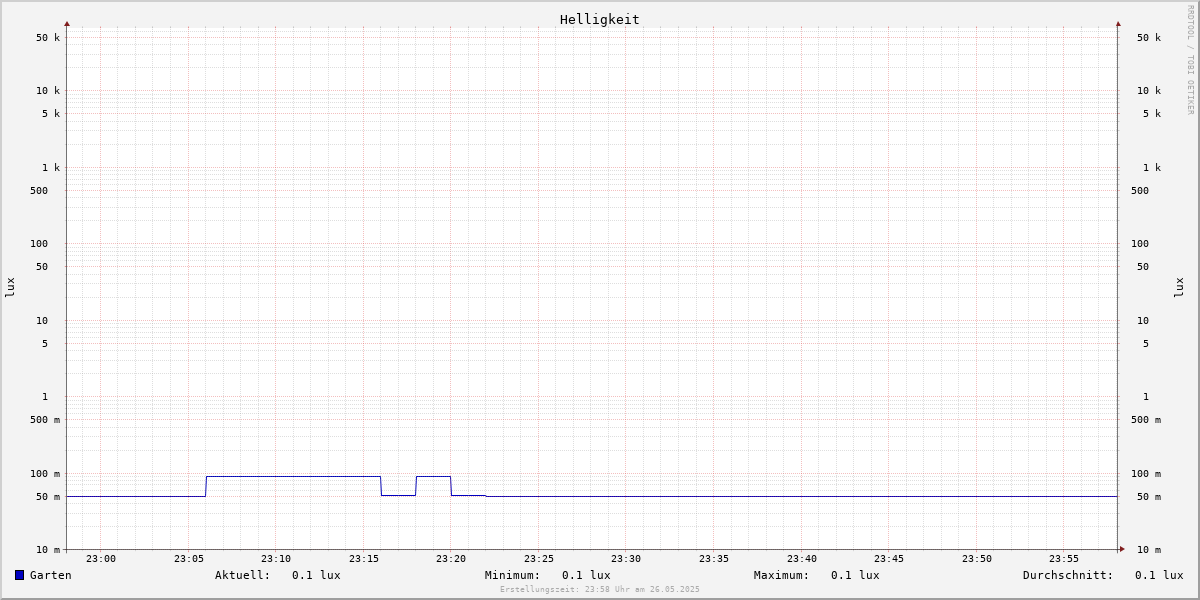
Task: Click the left axis 1 k label
Action: pyautogui.click(x=51, y=168)
